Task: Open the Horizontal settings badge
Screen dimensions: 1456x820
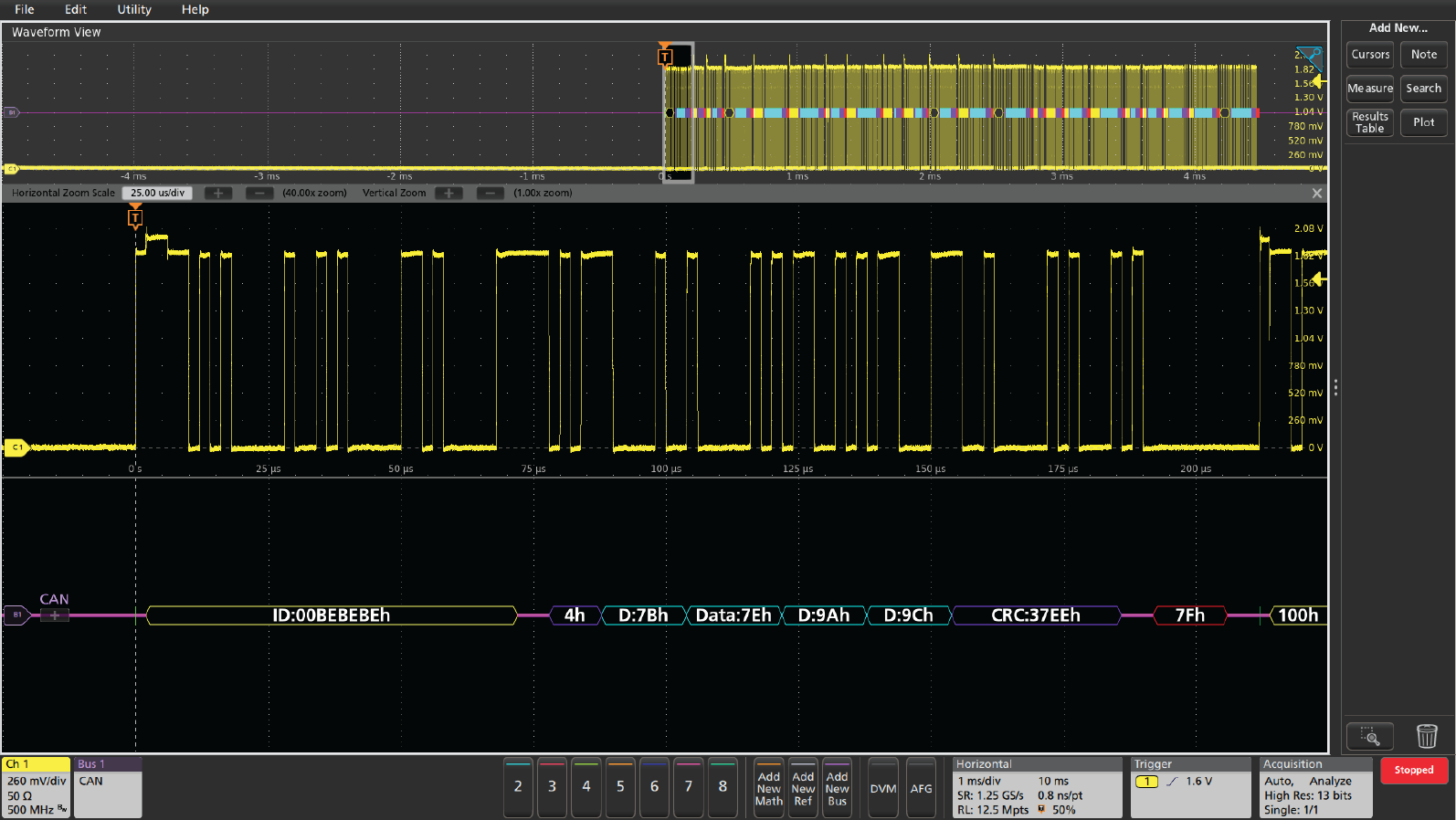Action: point(1037,787)
